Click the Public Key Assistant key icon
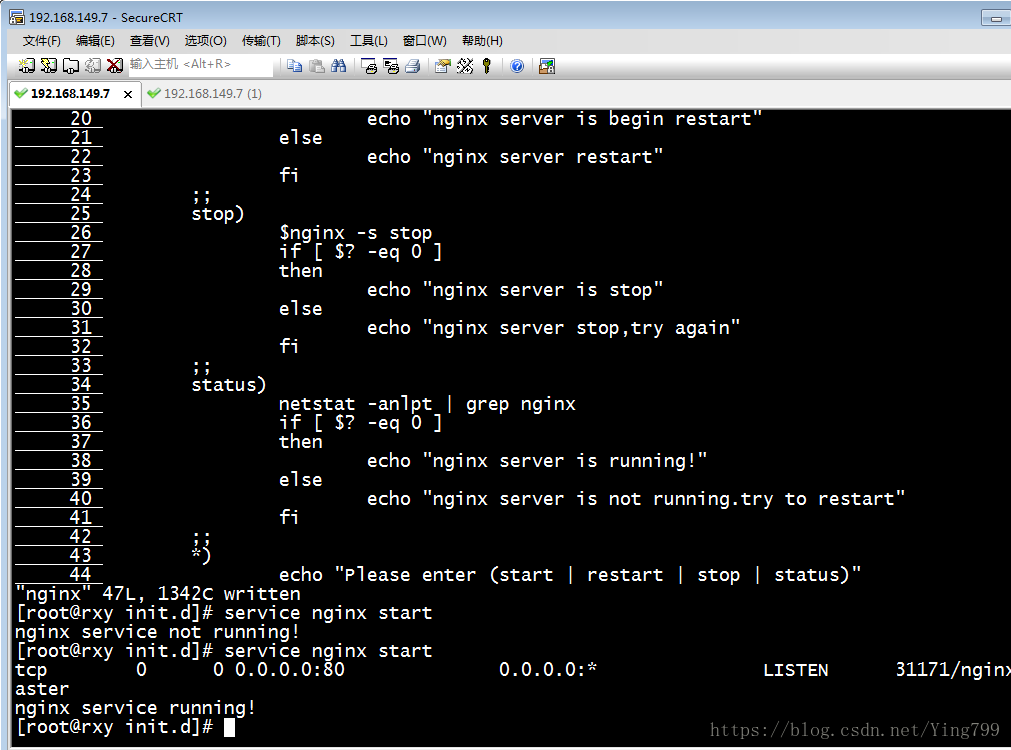1011x750 pixels. tap(487, 65)
